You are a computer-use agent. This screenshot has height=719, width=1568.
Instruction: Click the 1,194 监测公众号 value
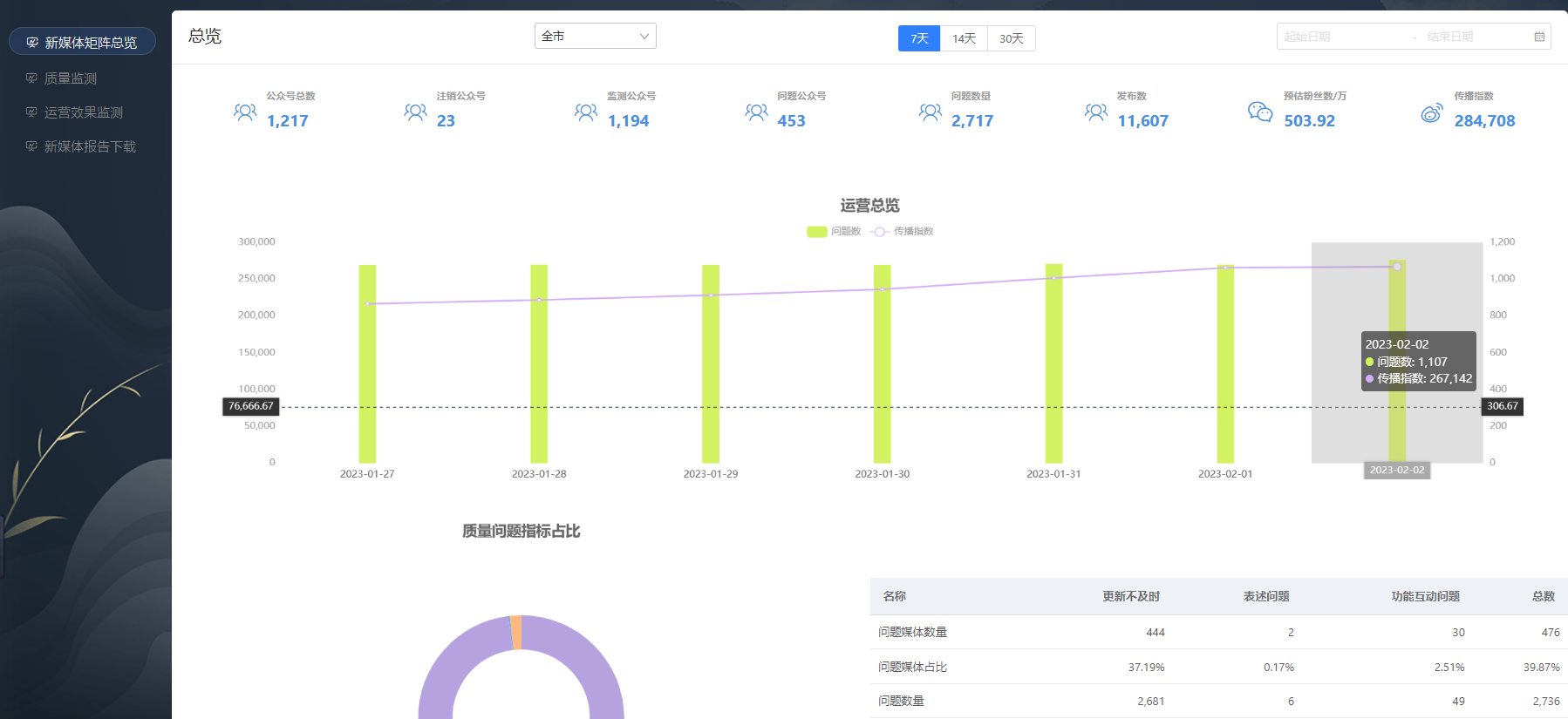point(628,121)
